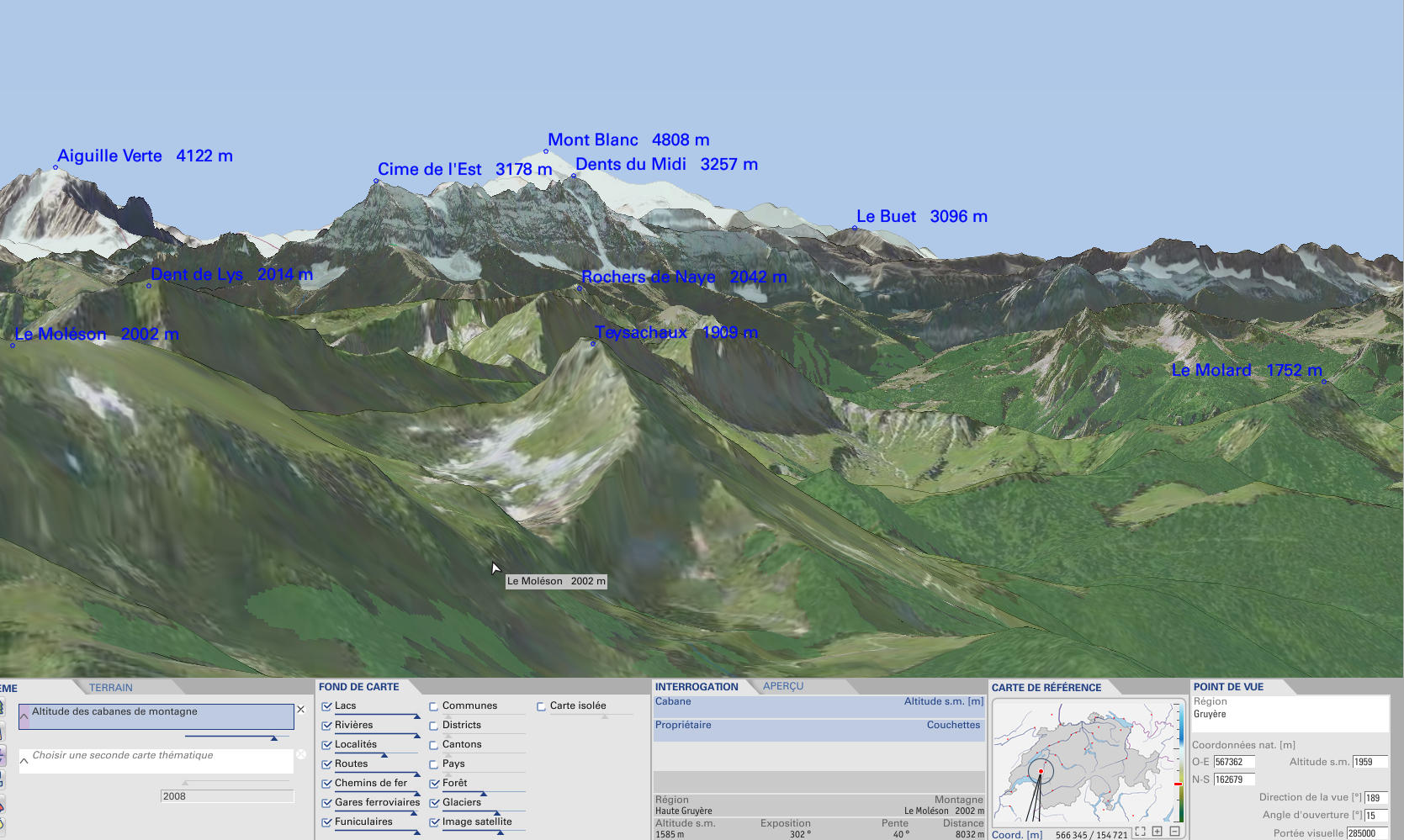Click the Aiguille Verte peak marker
Screen dimensions: 1404x840
pyautogui.click(x=56, y=167)
